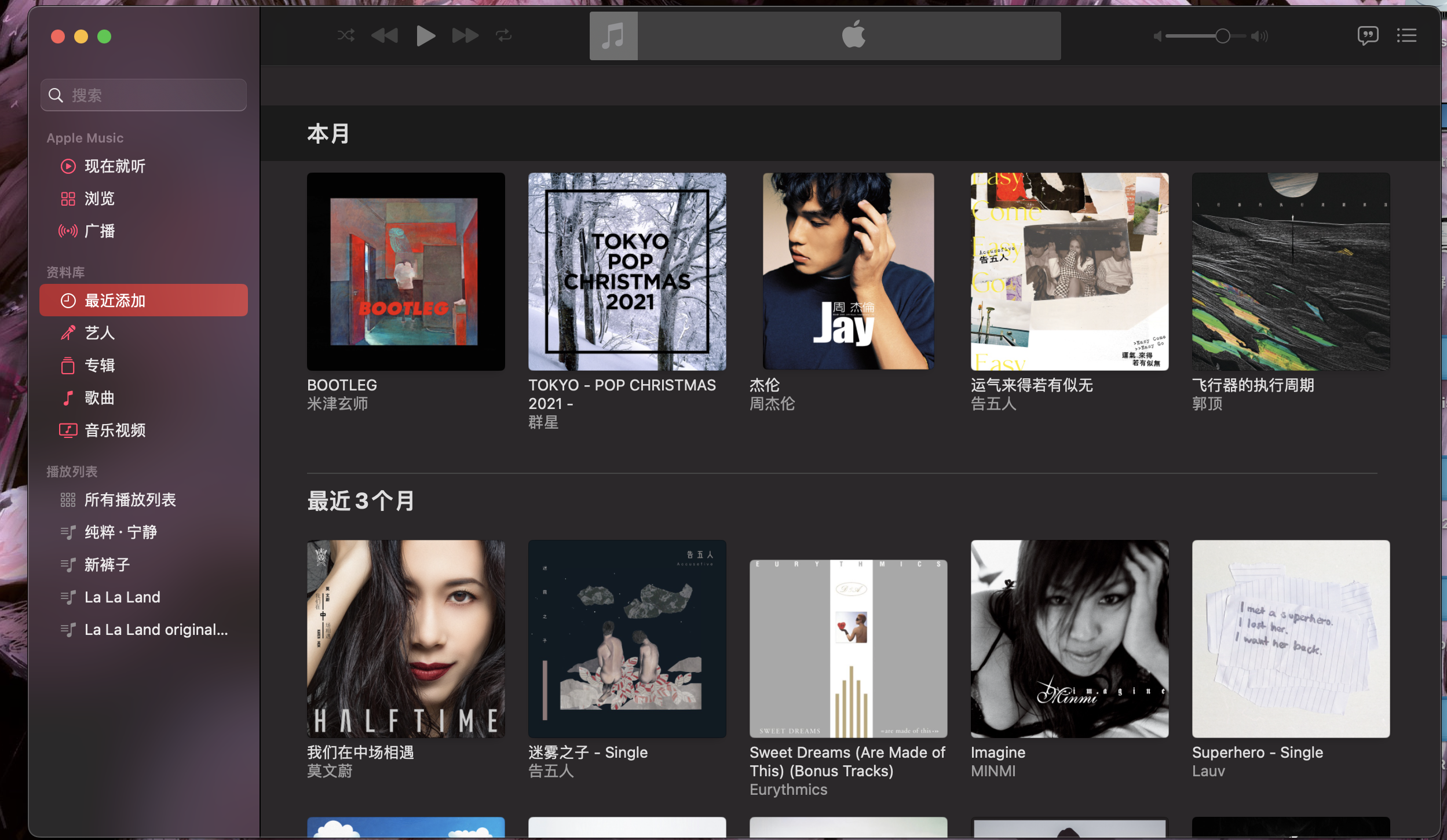Adjust the volume slider knob

coord(1222,36)
